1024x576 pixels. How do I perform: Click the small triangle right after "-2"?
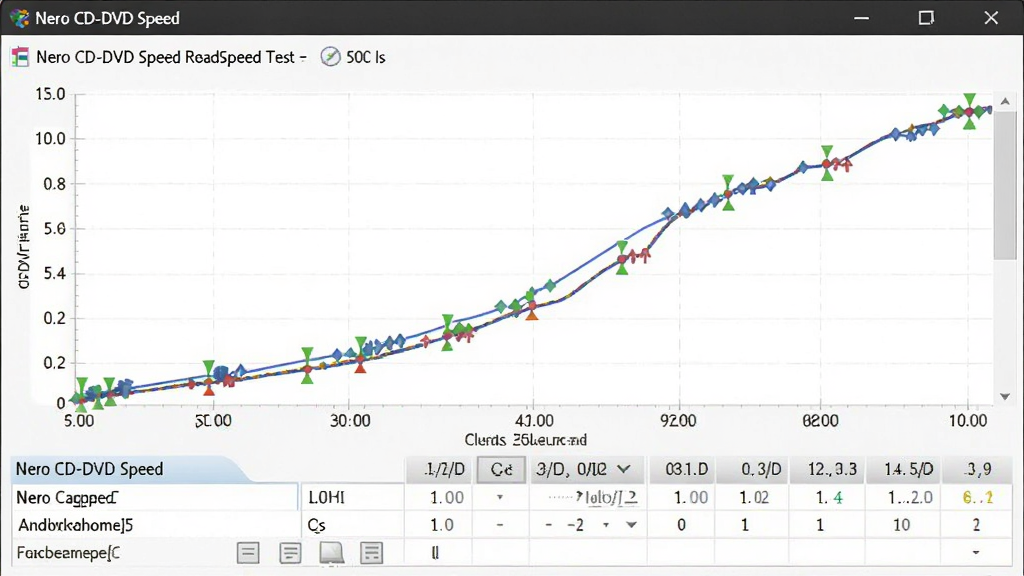click(x=606, y=525)
